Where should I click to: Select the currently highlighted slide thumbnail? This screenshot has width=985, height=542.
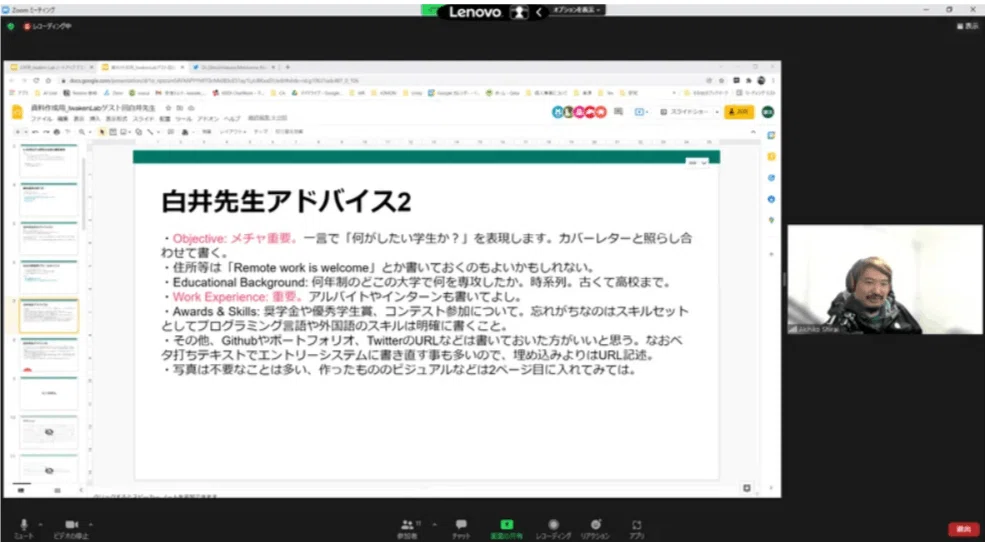pos(49,316)
